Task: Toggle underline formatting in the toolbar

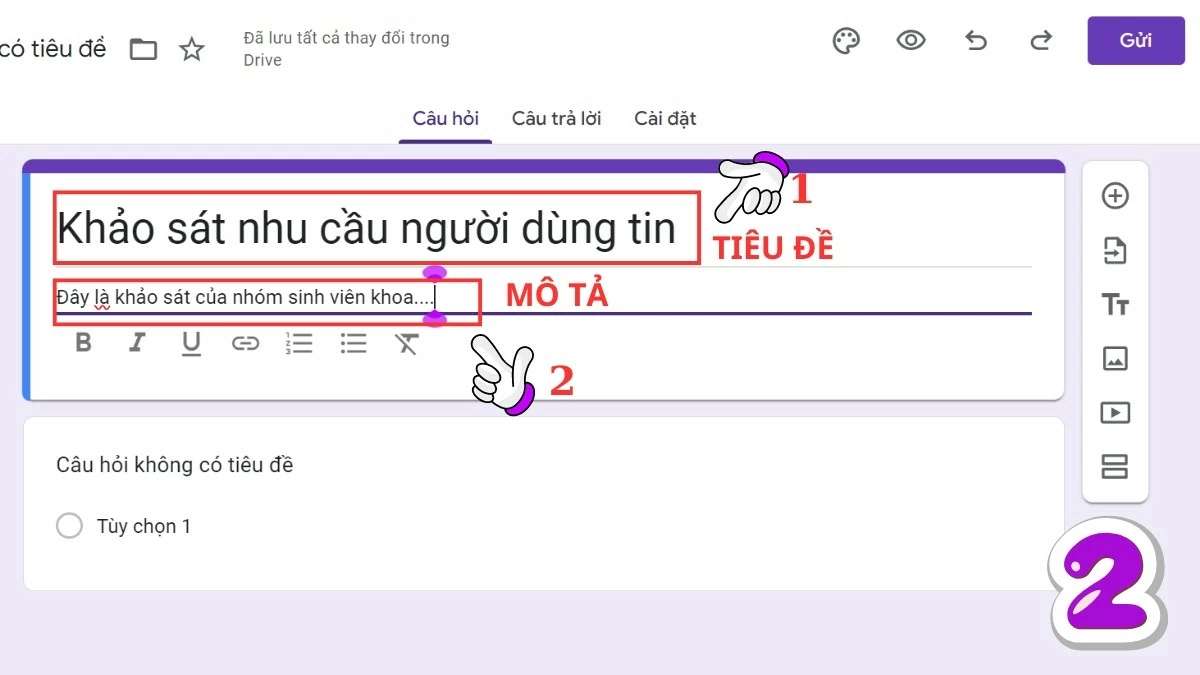Action: 191,343
